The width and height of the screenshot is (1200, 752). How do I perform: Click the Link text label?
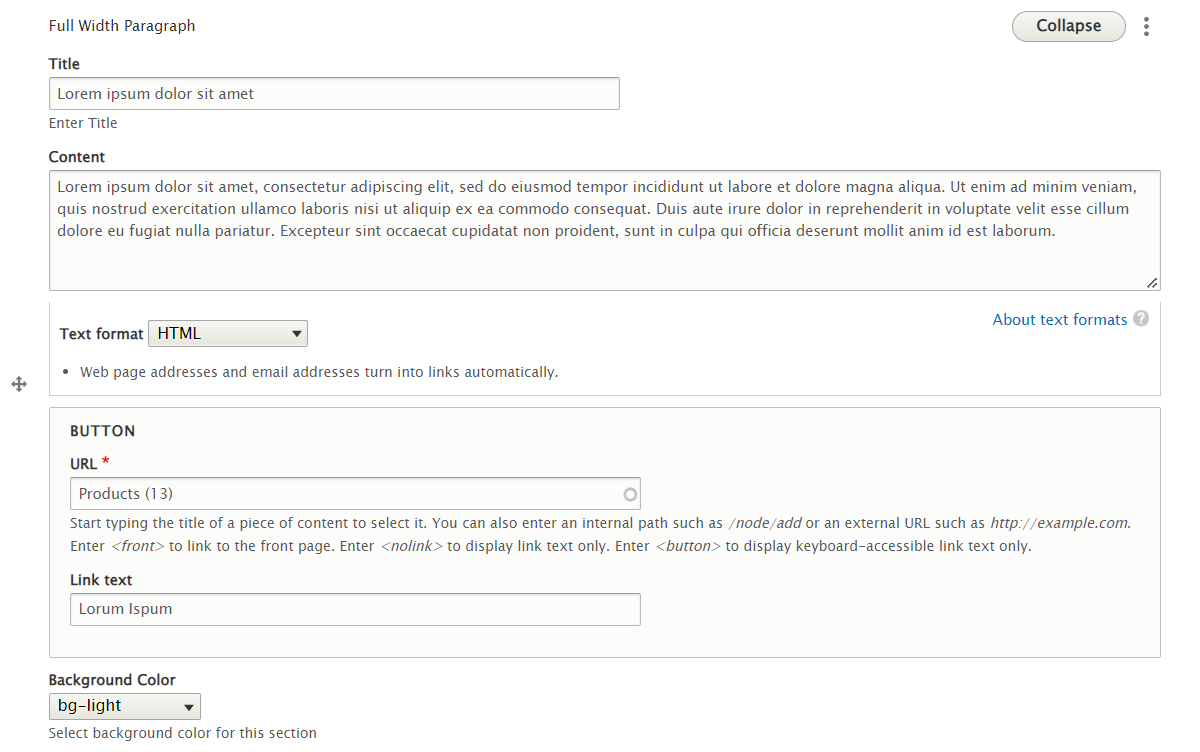coord(101,580)
